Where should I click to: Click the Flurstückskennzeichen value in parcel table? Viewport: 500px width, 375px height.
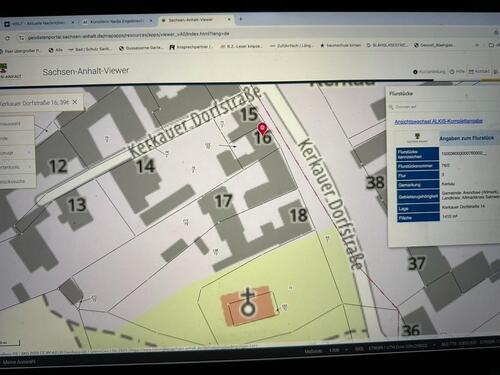[x=464, y=153]
